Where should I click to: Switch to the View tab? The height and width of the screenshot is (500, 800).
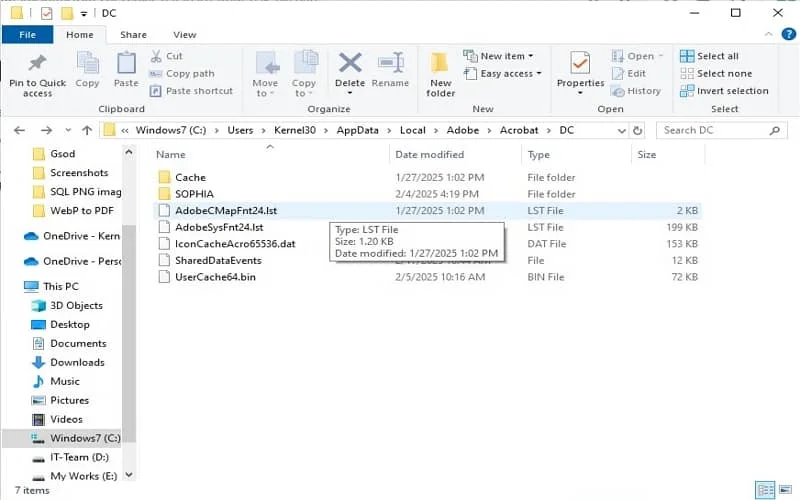coord(184,35)
